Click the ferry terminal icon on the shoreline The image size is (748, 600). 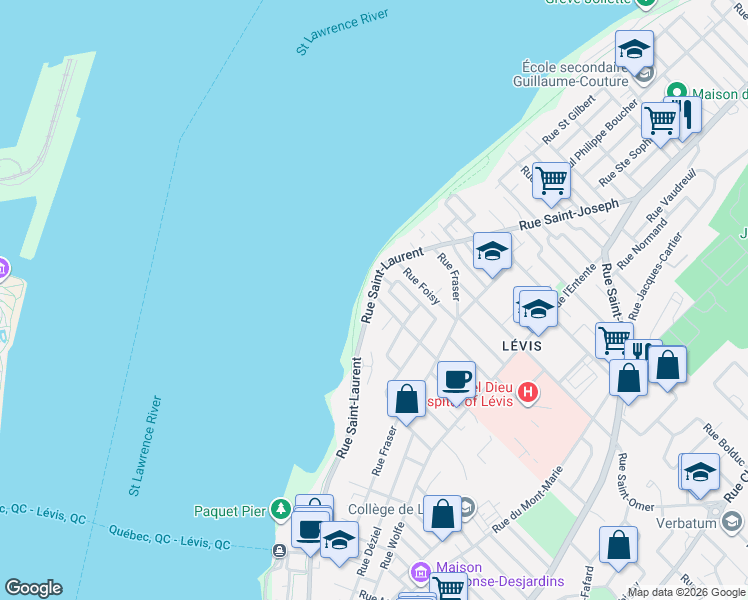(279, 551)
